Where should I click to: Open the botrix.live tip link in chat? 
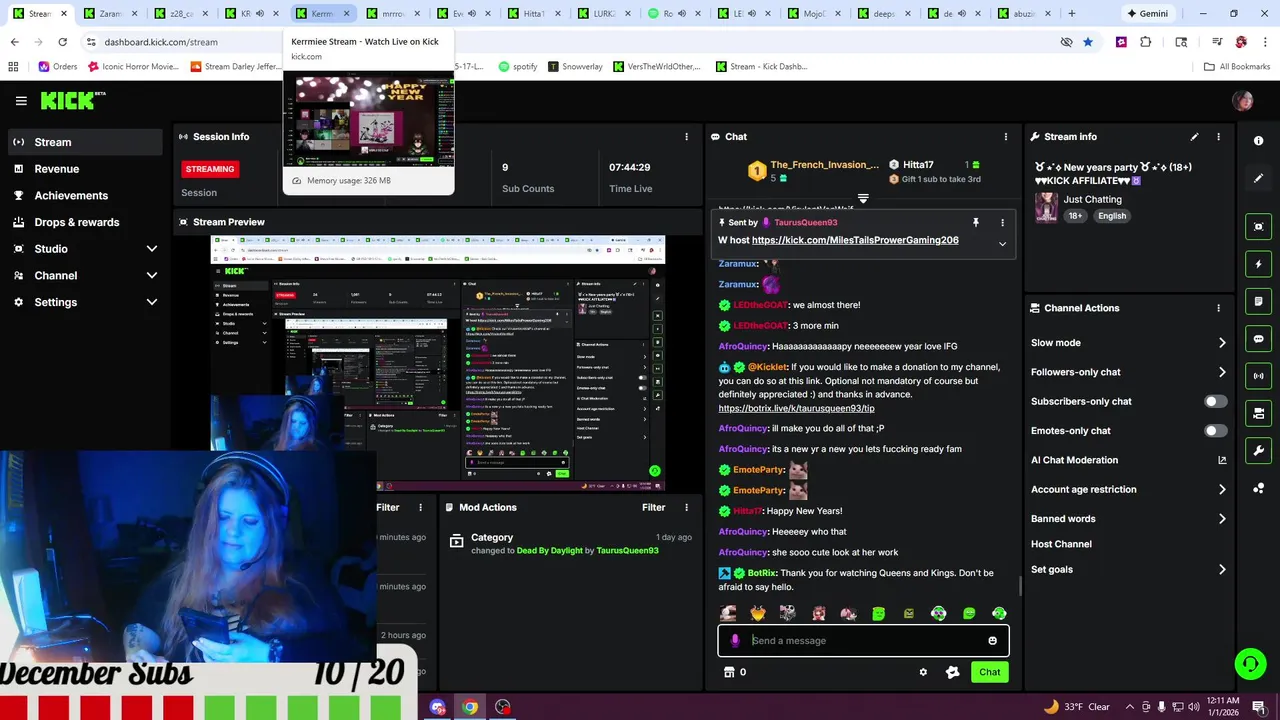coord(796,408)
